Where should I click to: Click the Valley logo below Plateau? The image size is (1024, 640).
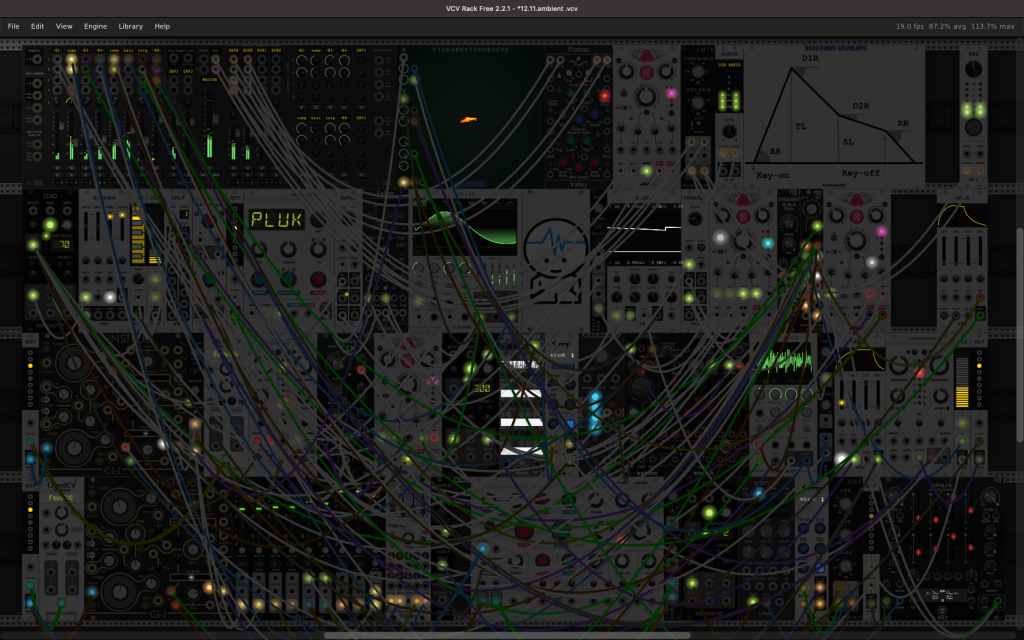578,185
